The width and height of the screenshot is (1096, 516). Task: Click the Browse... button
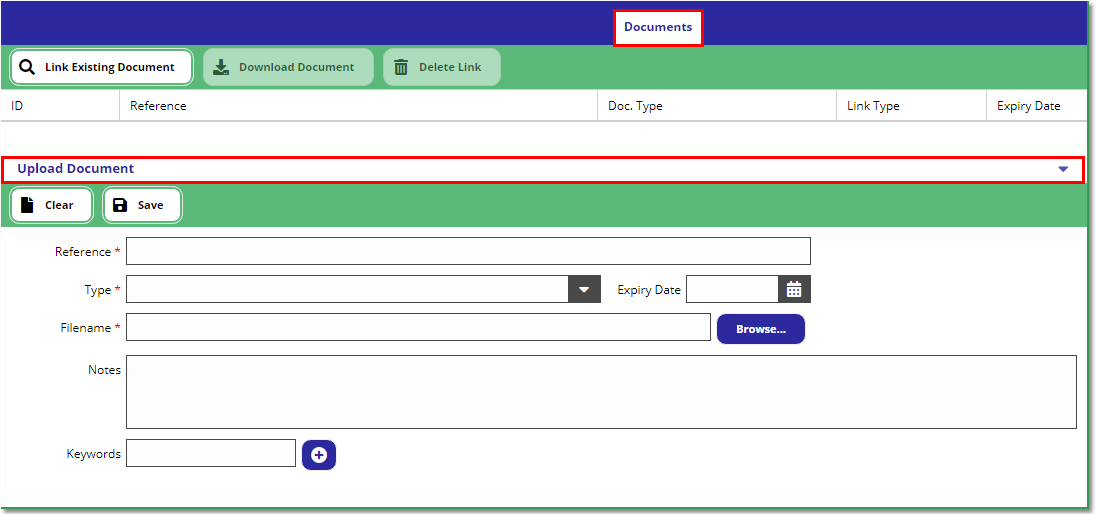tap(760, 329)
